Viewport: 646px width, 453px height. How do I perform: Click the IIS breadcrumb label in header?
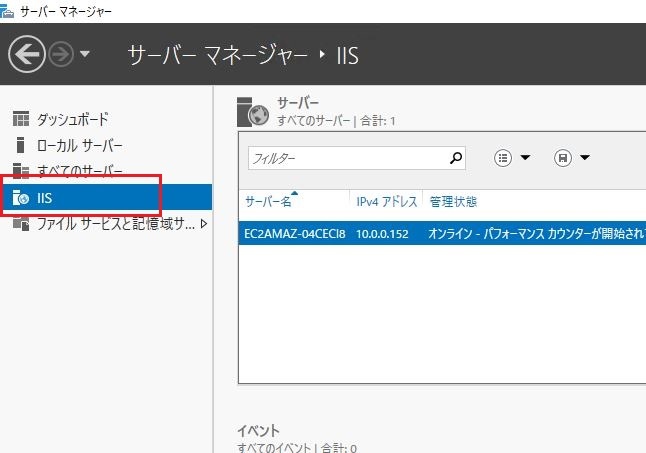pos(347,55)
